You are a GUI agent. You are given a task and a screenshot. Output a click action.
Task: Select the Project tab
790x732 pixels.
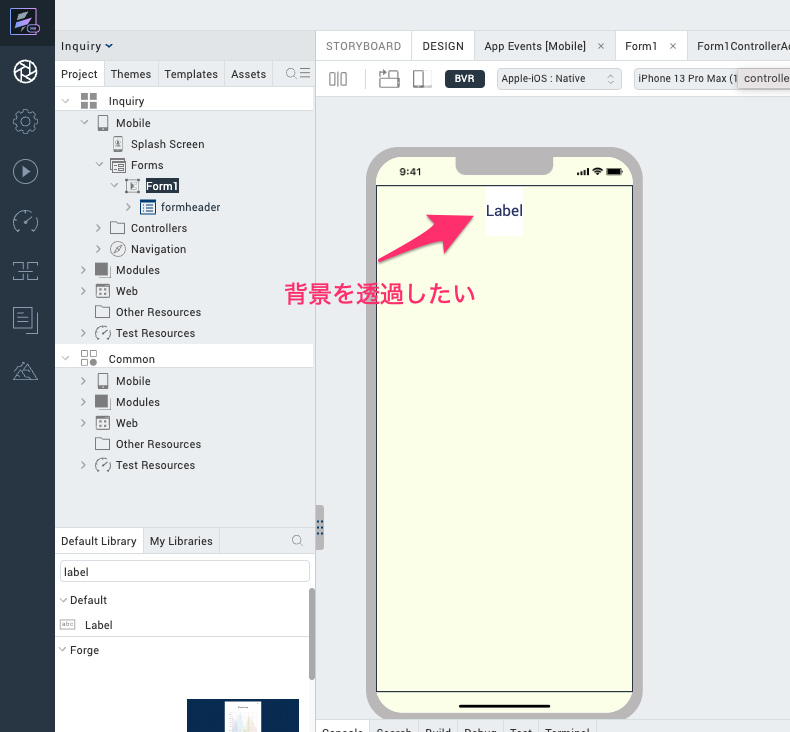79,74
